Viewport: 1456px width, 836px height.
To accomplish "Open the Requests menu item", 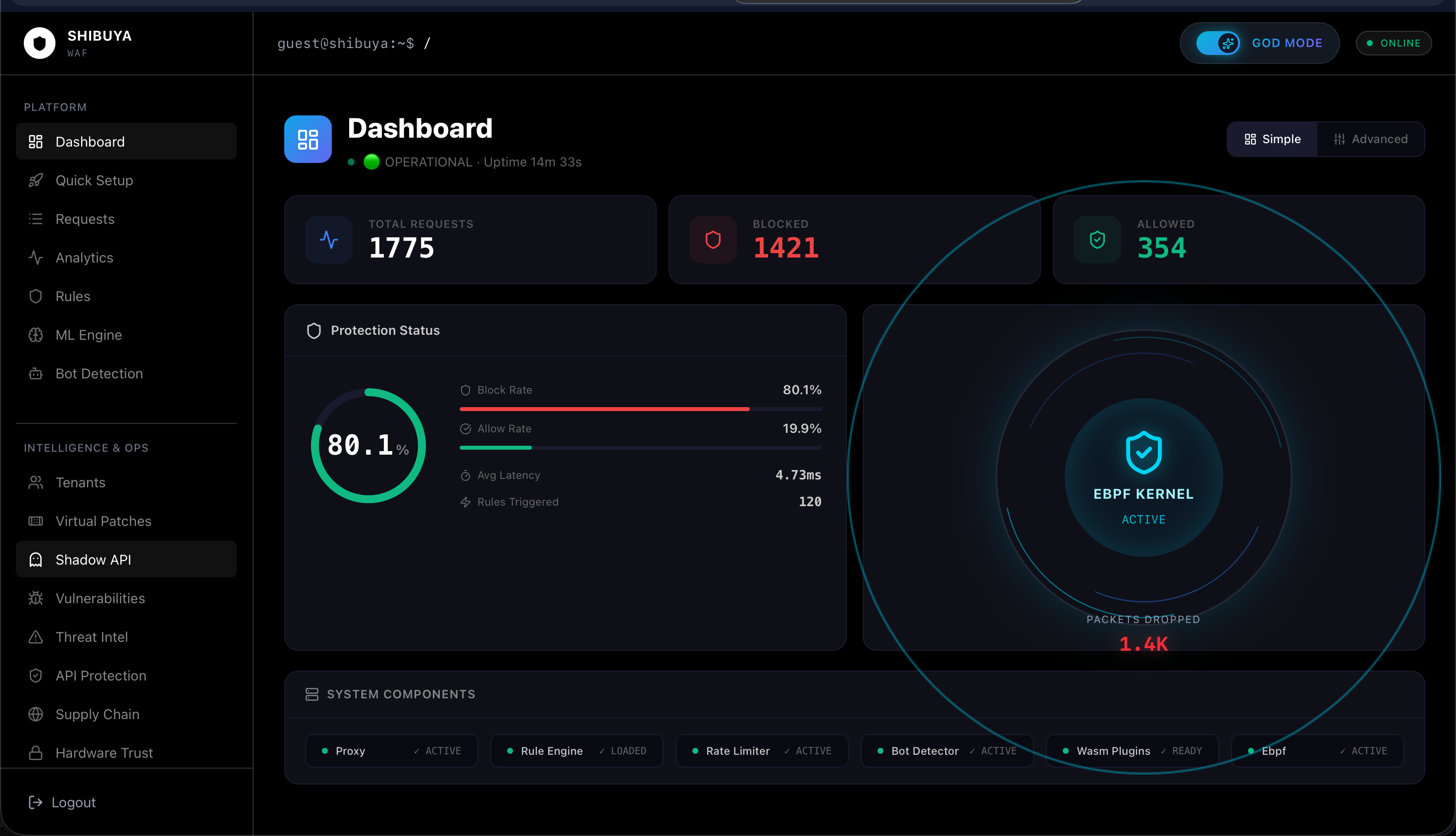I will click(84, 219).
